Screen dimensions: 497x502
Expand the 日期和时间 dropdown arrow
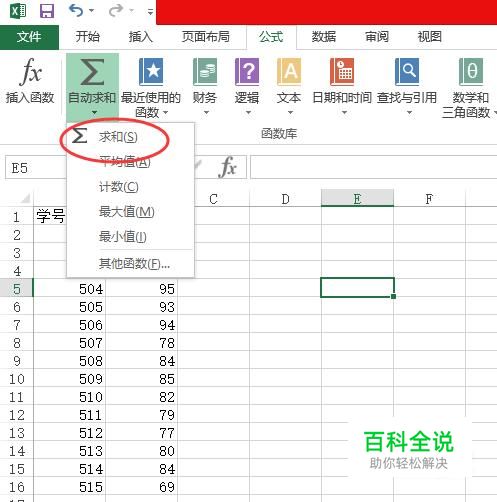pyautogui.click(x=344, y=113)
